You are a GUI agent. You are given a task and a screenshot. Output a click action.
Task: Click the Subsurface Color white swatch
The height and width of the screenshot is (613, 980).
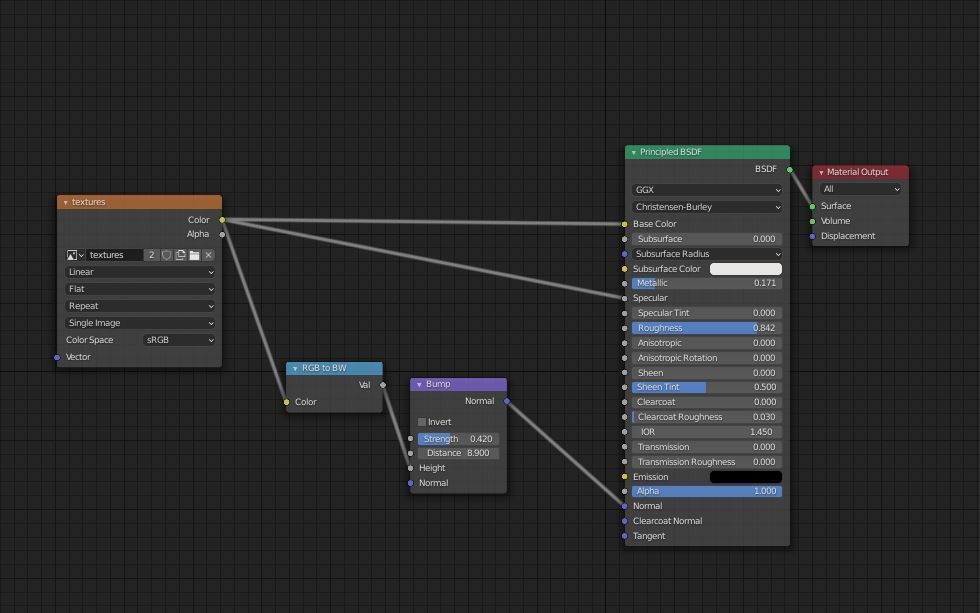746,269
